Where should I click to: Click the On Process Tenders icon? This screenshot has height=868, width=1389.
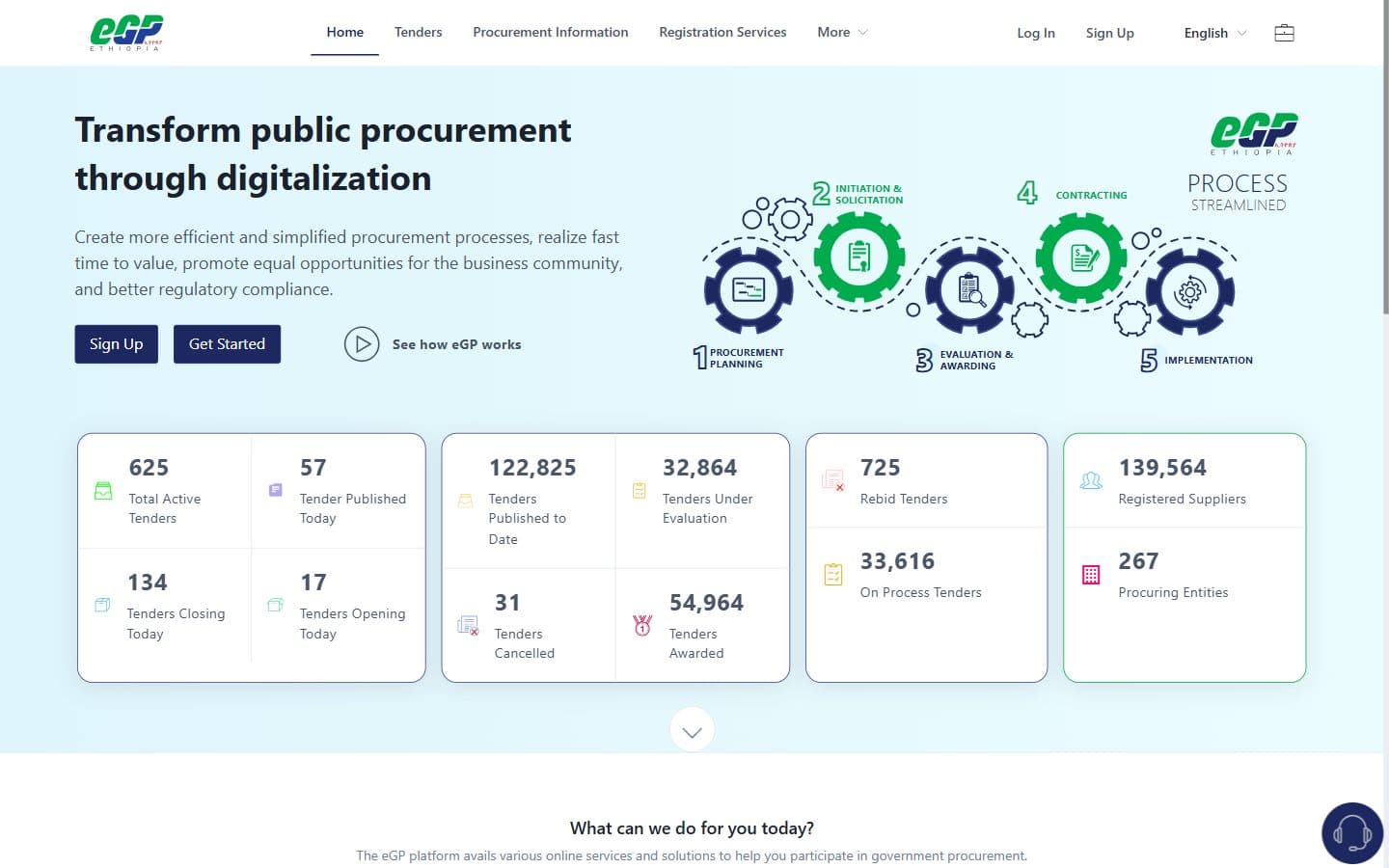pos(833,574)
